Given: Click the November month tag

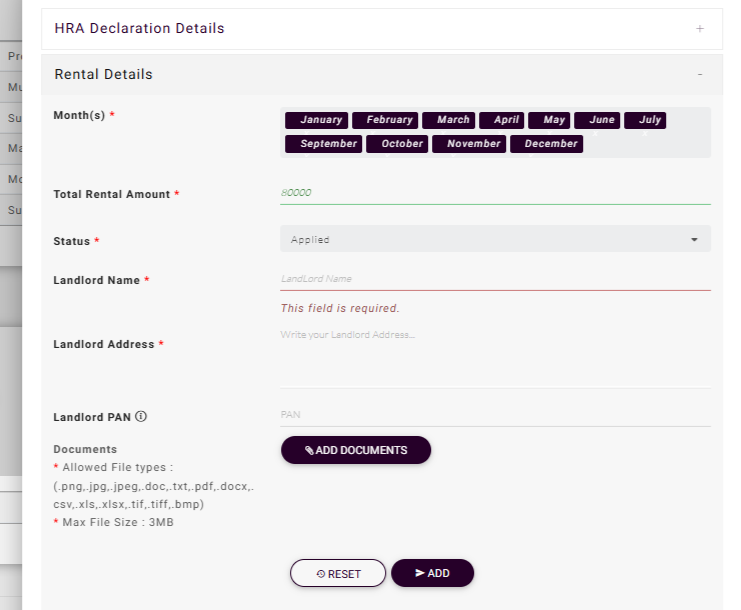Looking at the screenshot, I should [469, 144].
